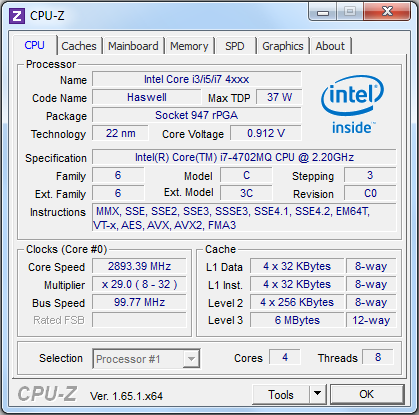Screen dimensions: 419x415
Task: Click the Level 2 '8-way' associativity
Action: tap(371, 302)
